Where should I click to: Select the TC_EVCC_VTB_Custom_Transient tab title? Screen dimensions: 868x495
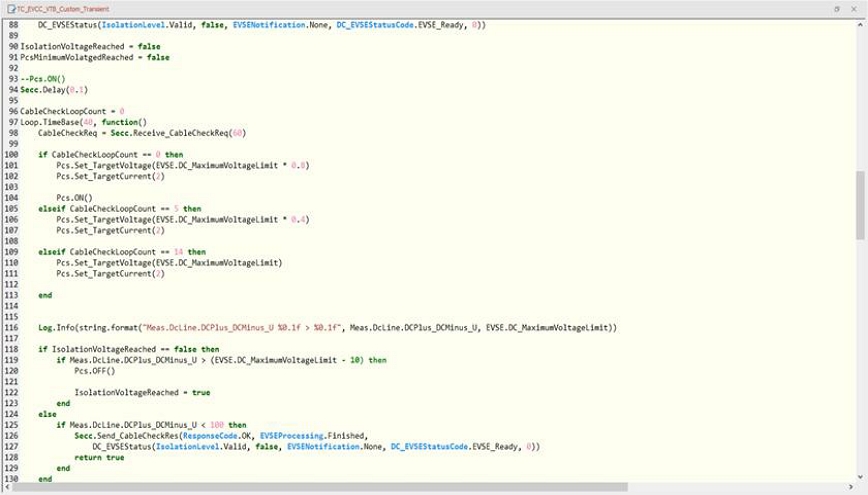tap(60, 8)
